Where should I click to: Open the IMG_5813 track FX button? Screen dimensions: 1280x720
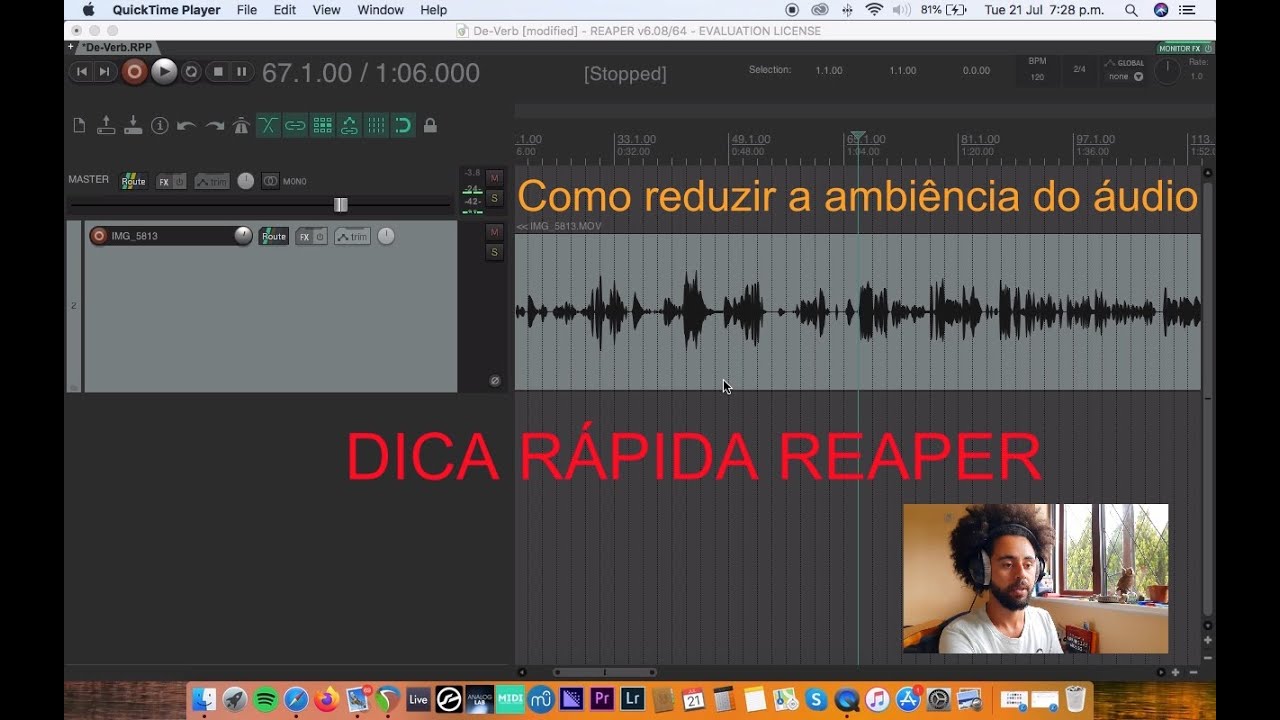[304, 236]
